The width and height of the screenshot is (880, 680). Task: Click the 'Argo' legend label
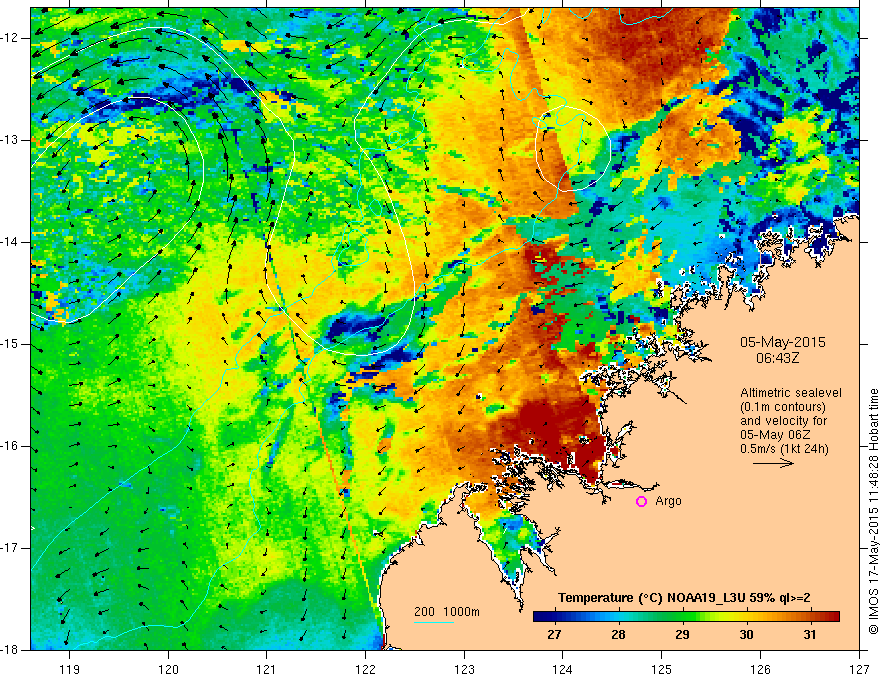[x=668, y=502]
